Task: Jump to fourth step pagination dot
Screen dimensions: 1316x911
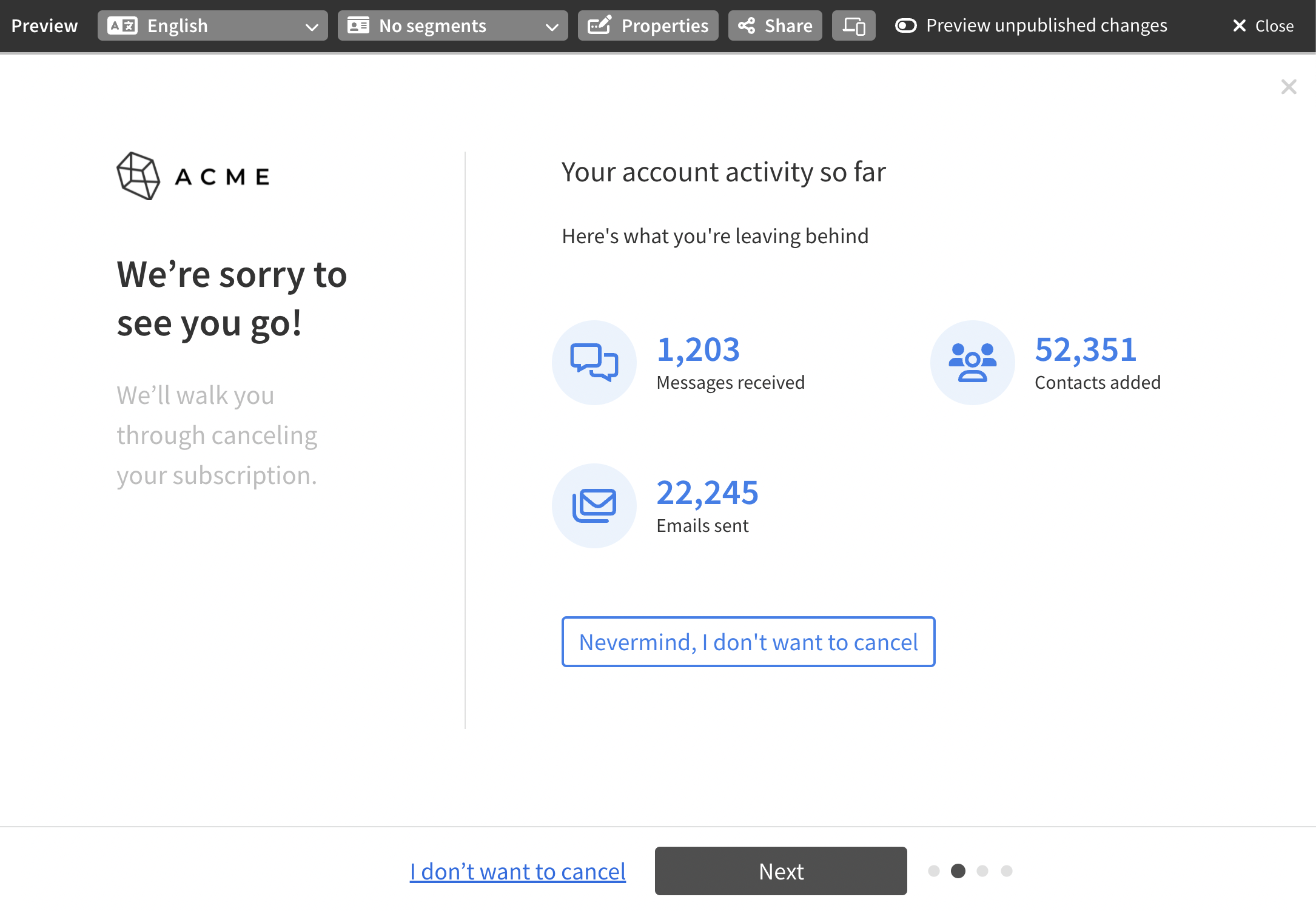Action: point(1007,871)
